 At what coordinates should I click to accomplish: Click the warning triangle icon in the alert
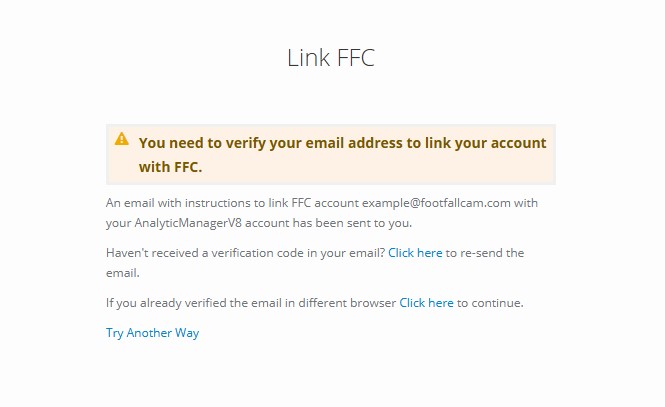[122, 139]
